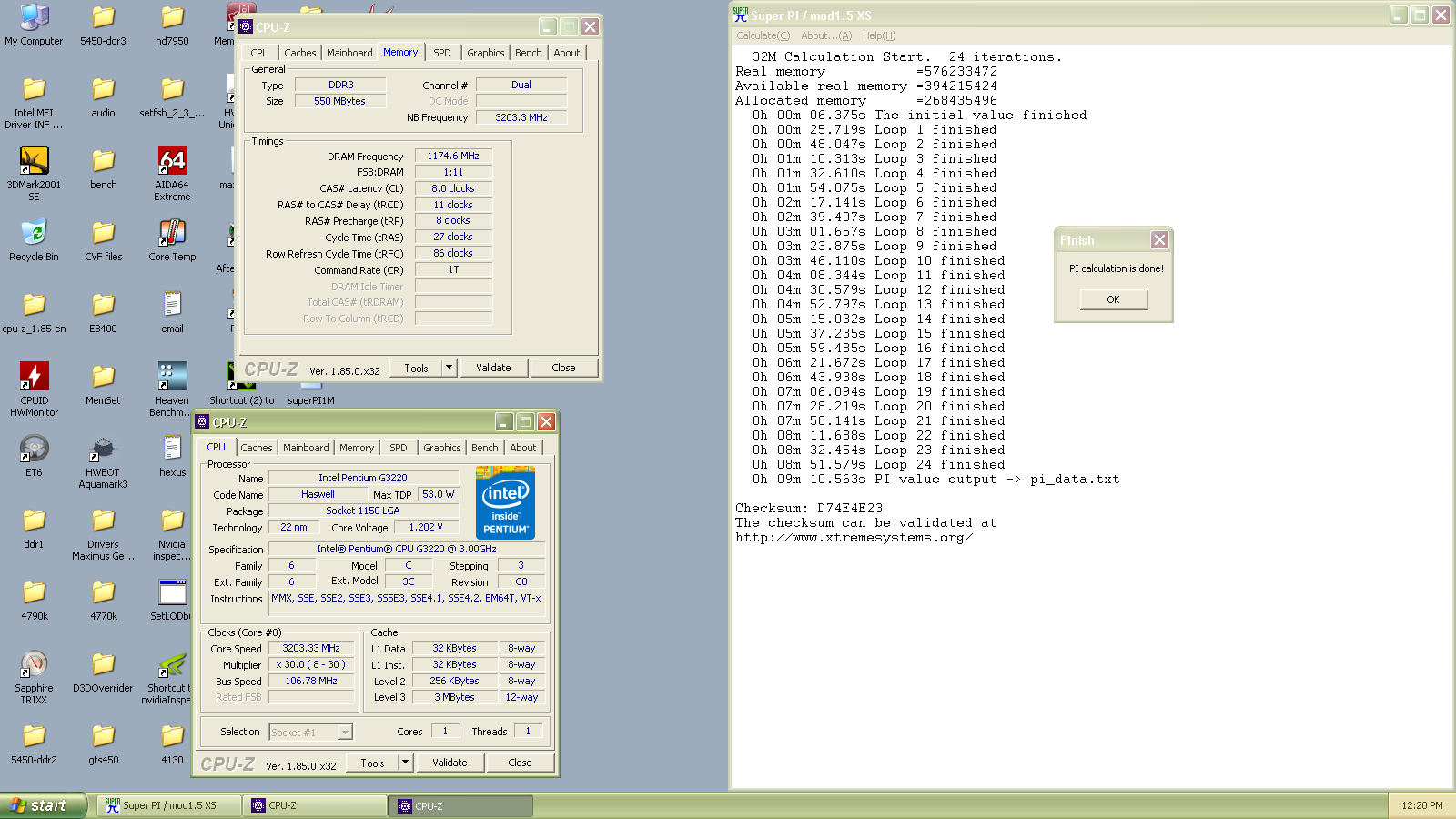Open the hexus text file icon
Viewport: 1456px width, 819px height.
click(x=172, y=456)
